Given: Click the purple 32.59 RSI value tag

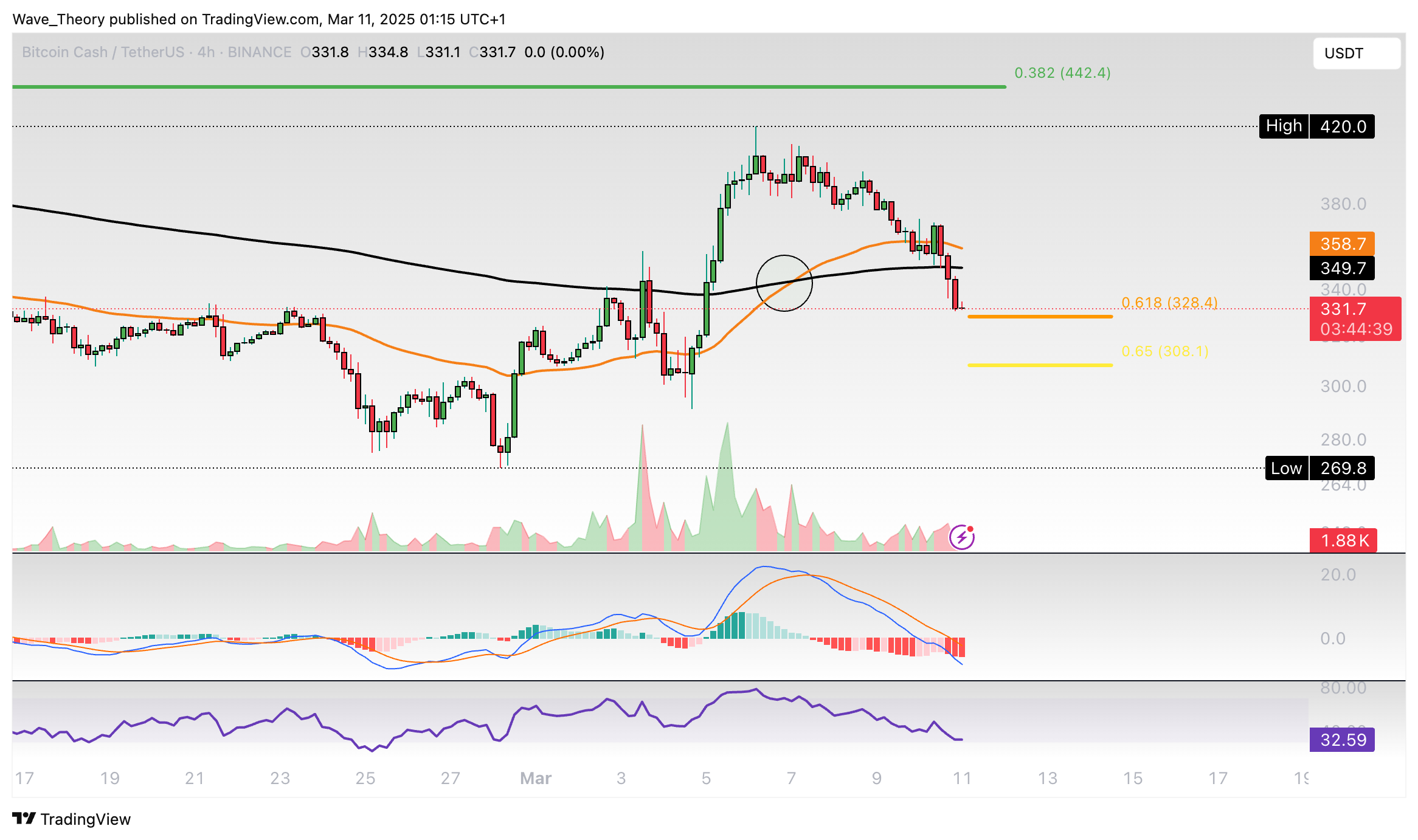Looking at the screenshot, I should (x=1341, y=740).
